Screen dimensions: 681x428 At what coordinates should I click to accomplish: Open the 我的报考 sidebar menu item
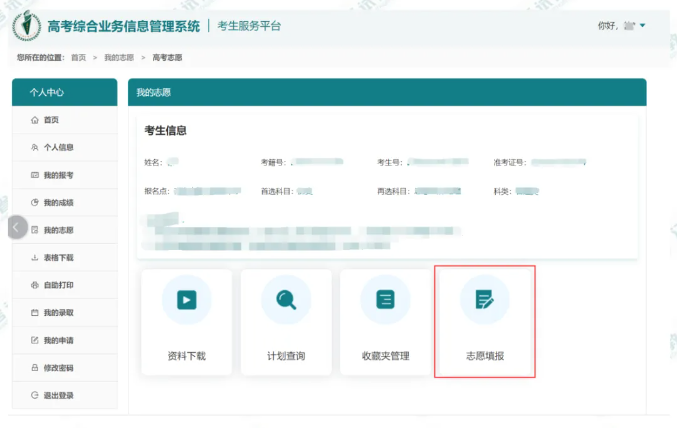pyautogui.click(x=65, y=175)
